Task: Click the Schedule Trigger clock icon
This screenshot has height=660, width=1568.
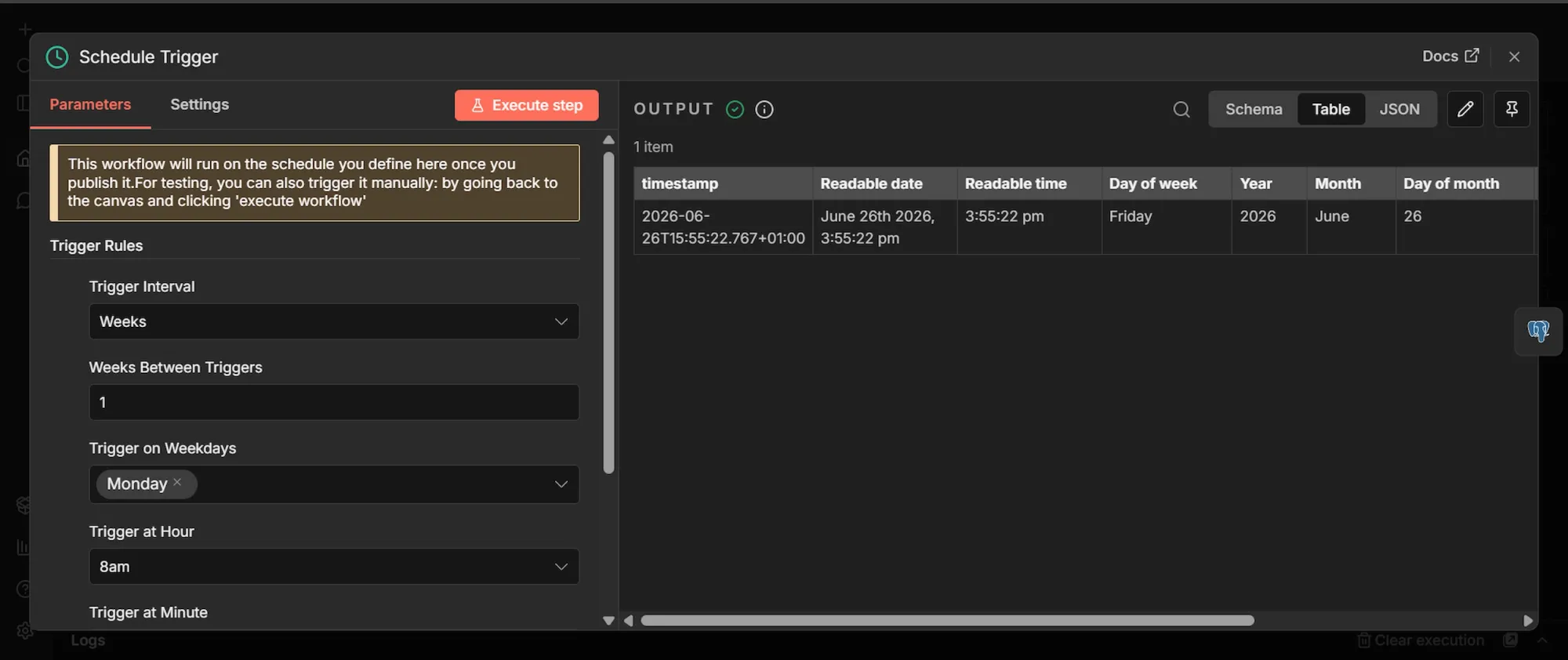Action: [56, 57]
